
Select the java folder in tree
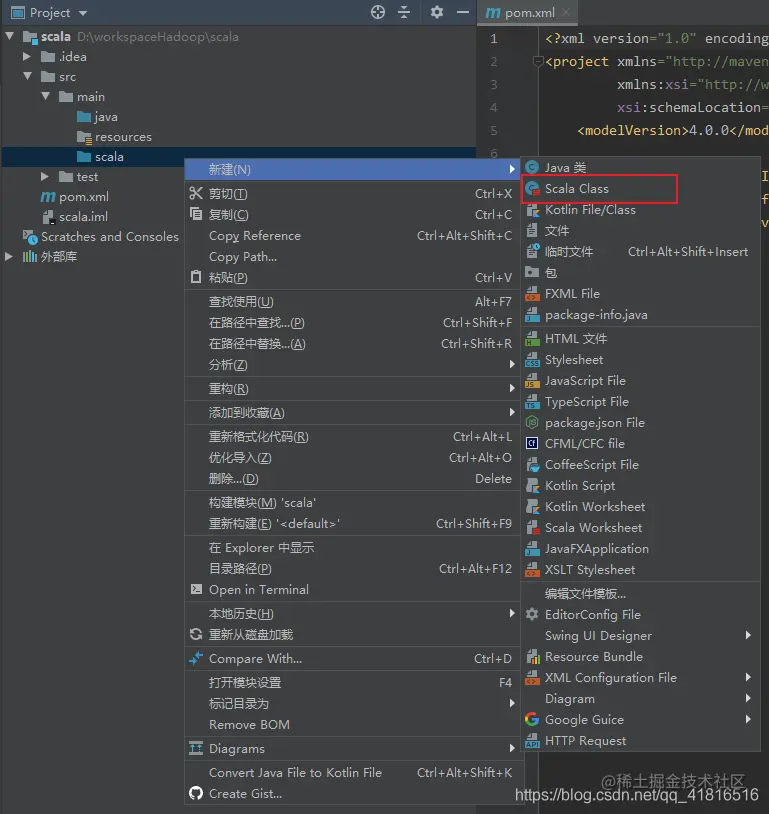click(97, 117)
